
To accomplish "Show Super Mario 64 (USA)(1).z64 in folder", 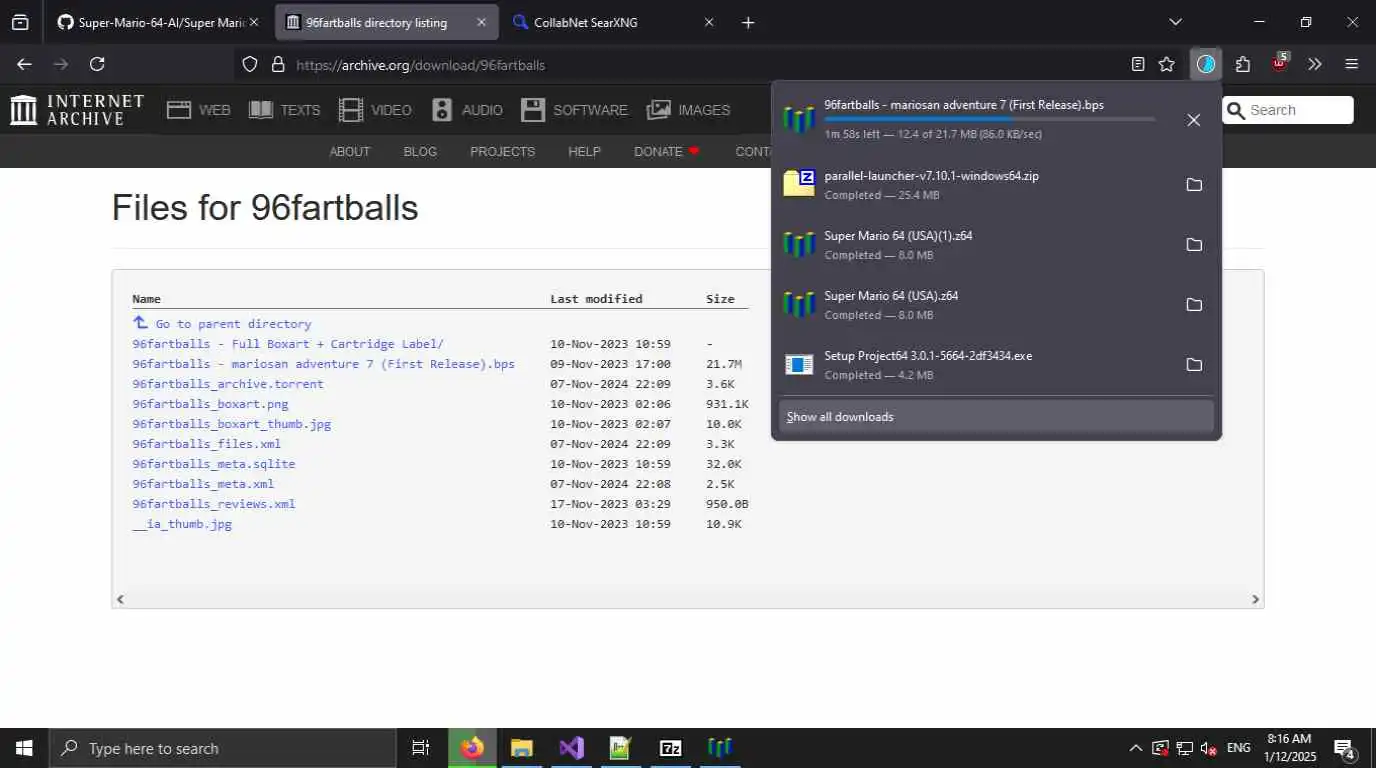I will click(x=1193, y=245).
